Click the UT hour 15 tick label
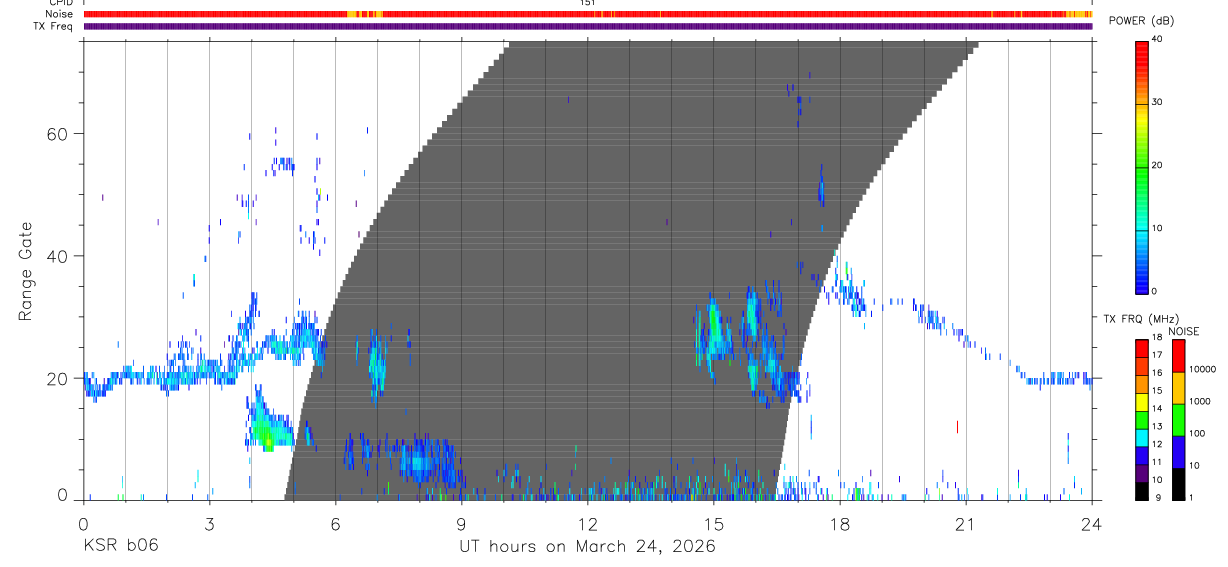Viewport: 1228px width, 567px height. point(713,523)
